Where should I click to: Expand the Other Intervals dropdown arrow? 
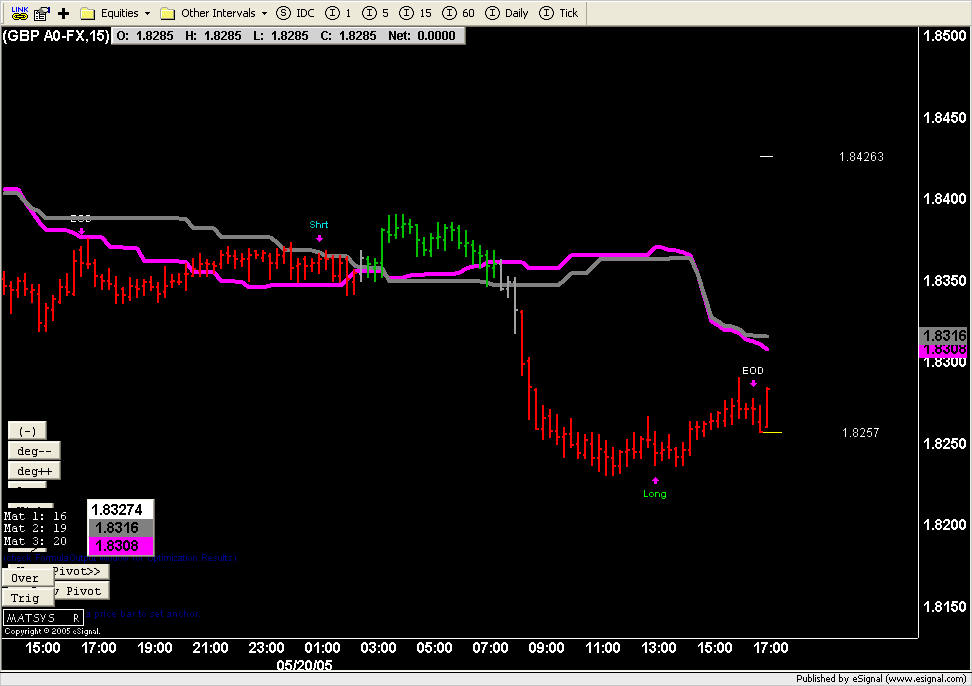click(x=264, y=13)
